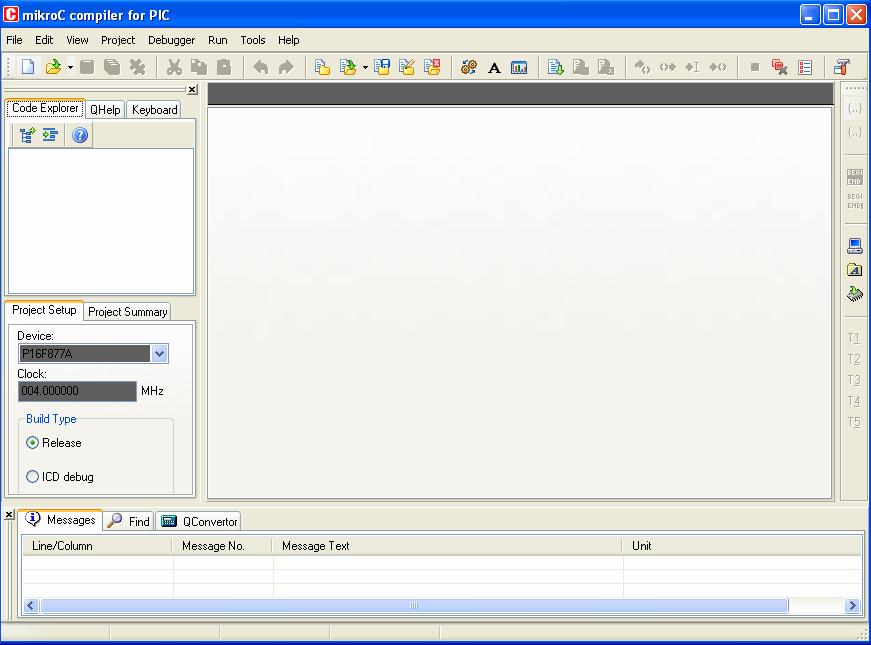Click the USART Terminal computer icon
Screen dimensions: 871x645
(855, 246)
